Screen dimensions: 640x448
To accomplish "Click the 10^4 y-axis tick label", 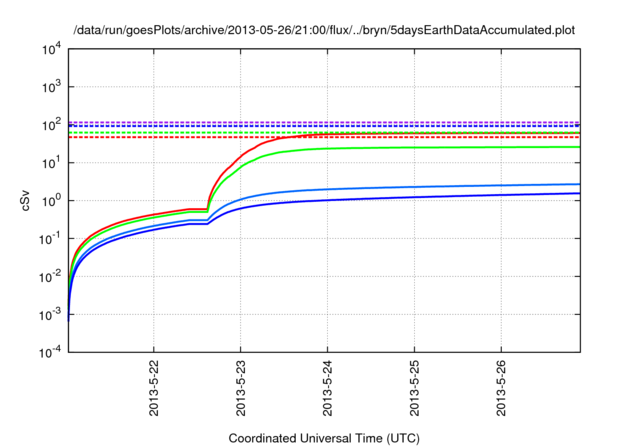I will (x=51, y=49).
